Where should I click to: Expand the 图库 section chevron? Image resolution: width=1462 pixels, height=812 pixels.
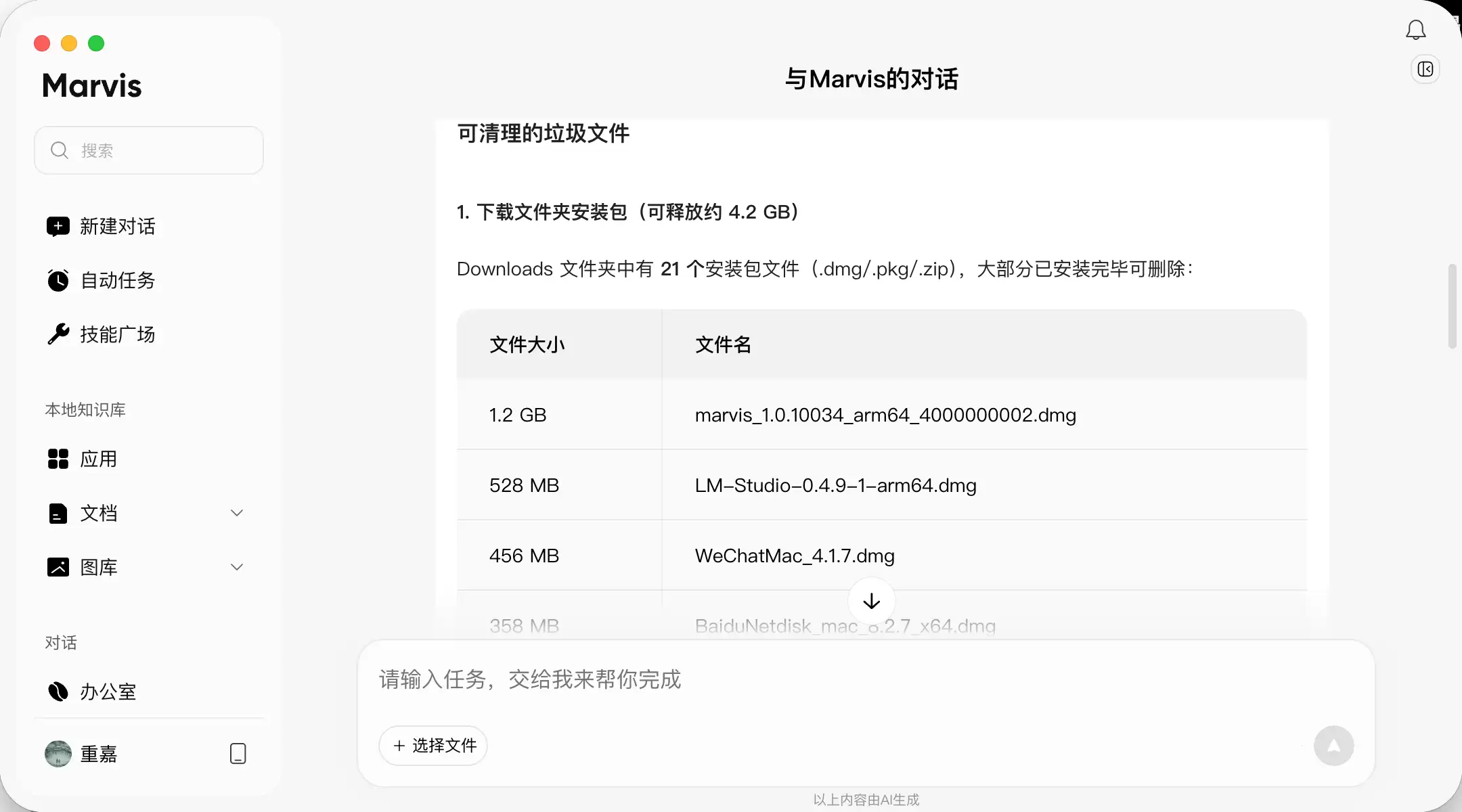pos(237,567)
